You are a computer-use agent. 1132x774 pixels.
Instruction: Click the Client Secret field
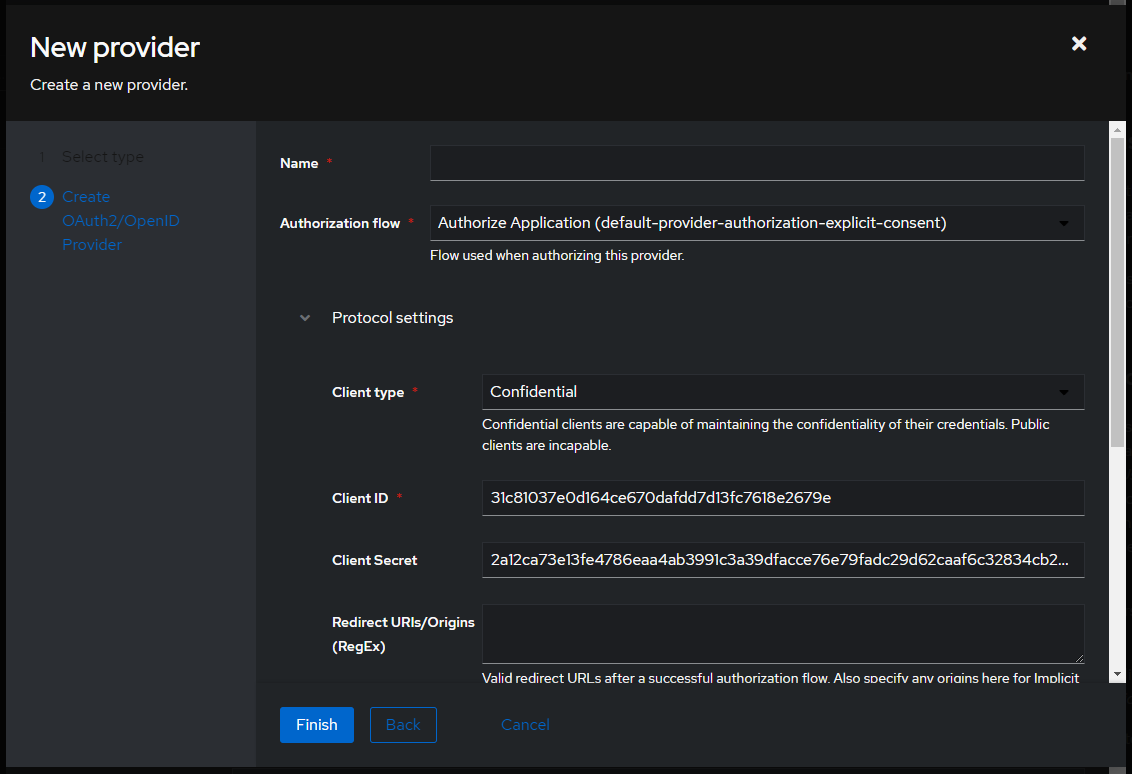click(783, 560)
